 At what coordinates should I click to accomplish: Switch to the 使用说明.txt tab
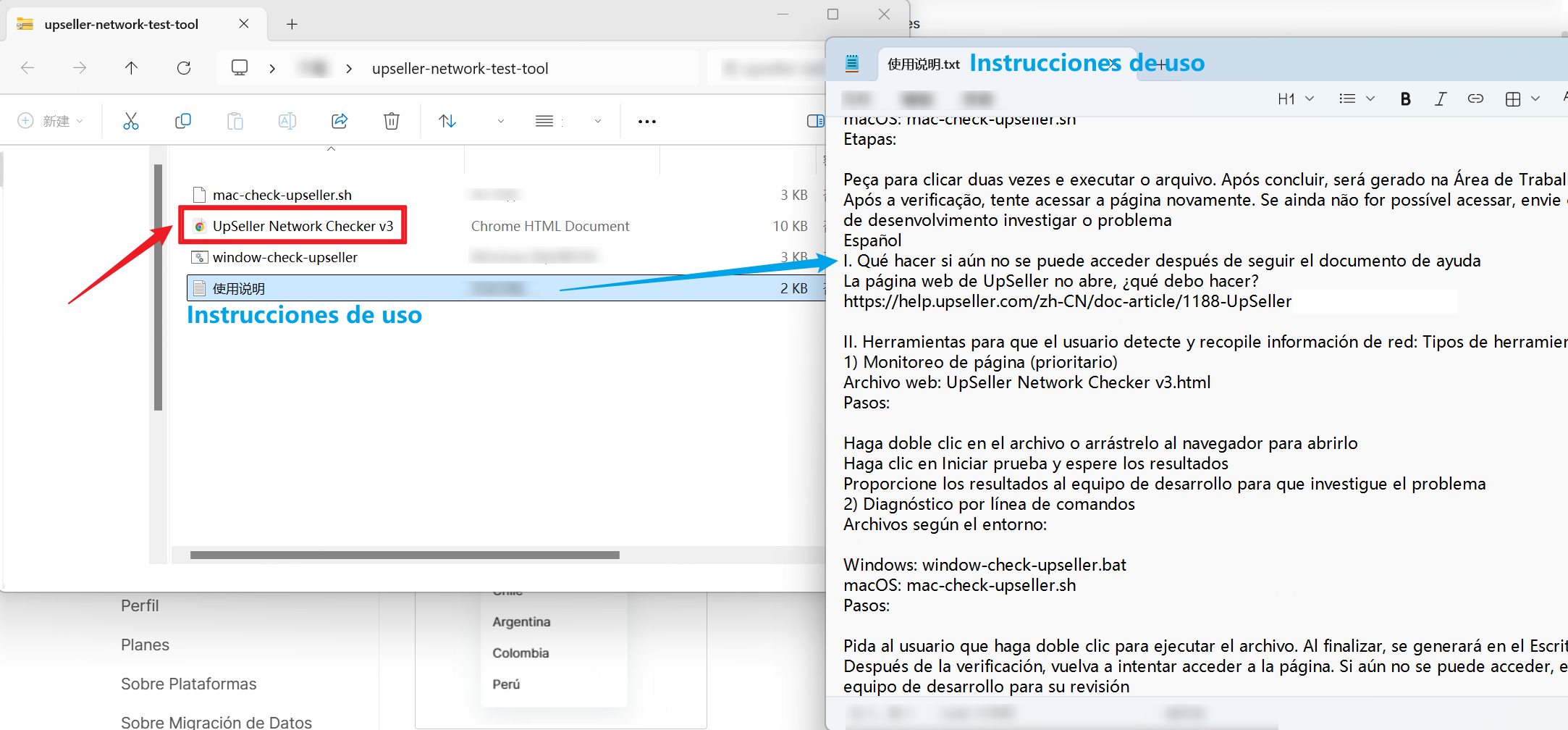922,64
